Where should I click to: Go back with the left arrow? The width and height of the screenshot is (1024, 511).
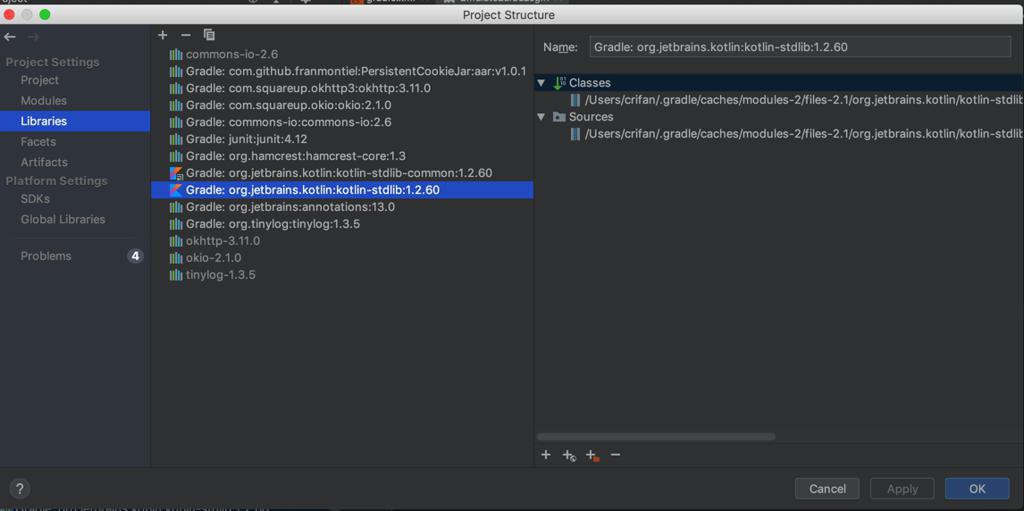coord(10,37)
